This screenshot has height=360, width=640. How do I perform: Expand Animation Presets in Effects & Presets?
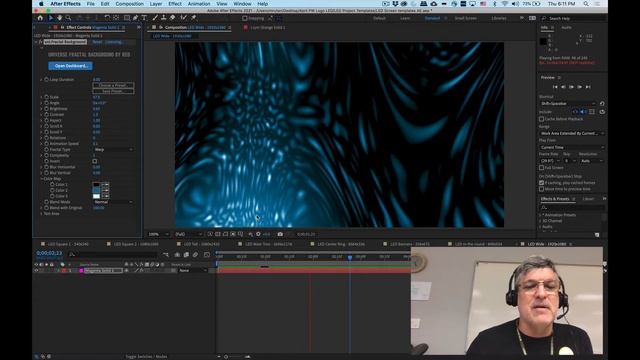pyautogui.click(x=540, y=215)
